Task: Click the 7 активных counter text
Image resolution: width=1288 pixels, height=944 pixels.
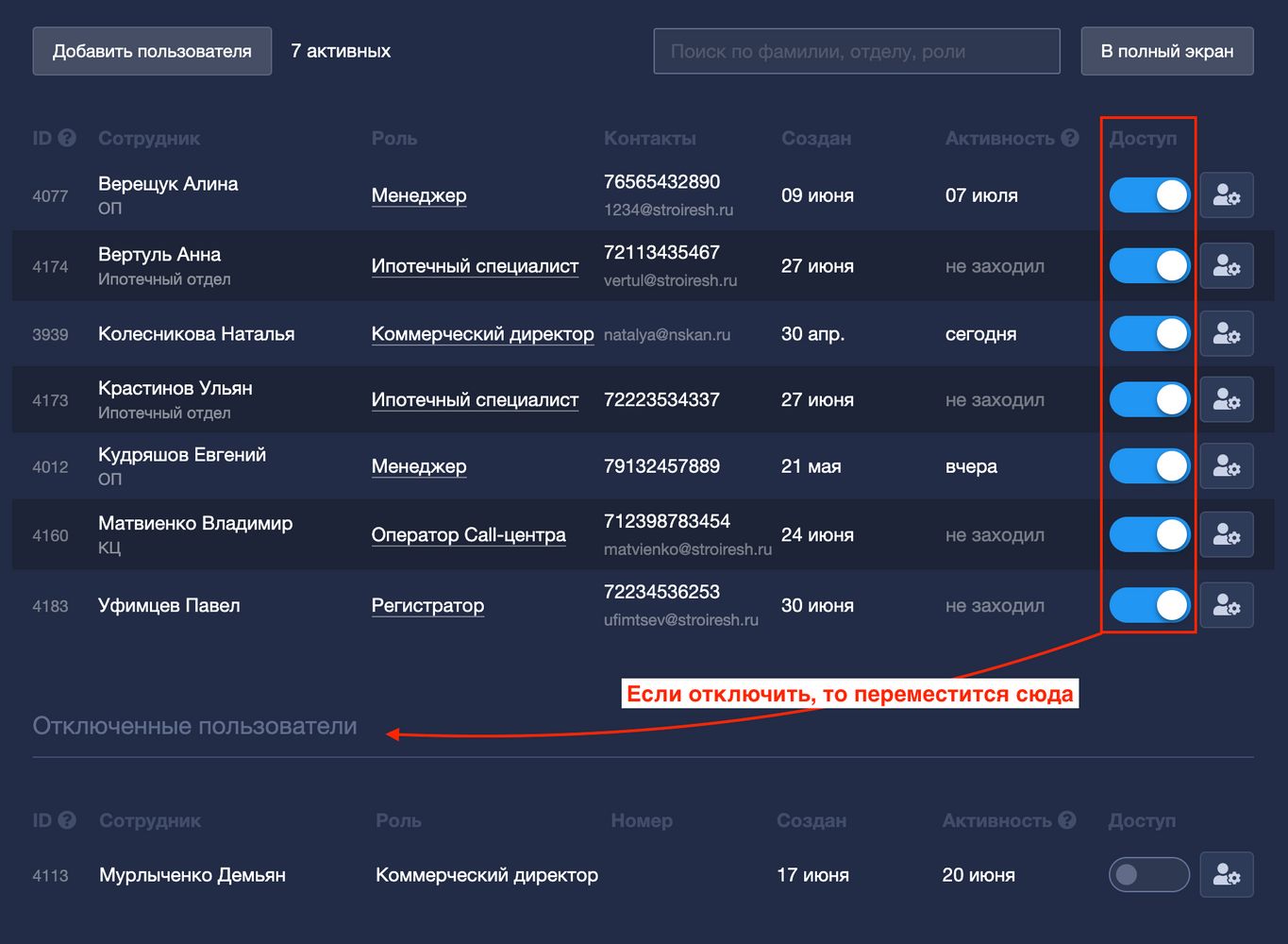Action: tap(341, 51)
